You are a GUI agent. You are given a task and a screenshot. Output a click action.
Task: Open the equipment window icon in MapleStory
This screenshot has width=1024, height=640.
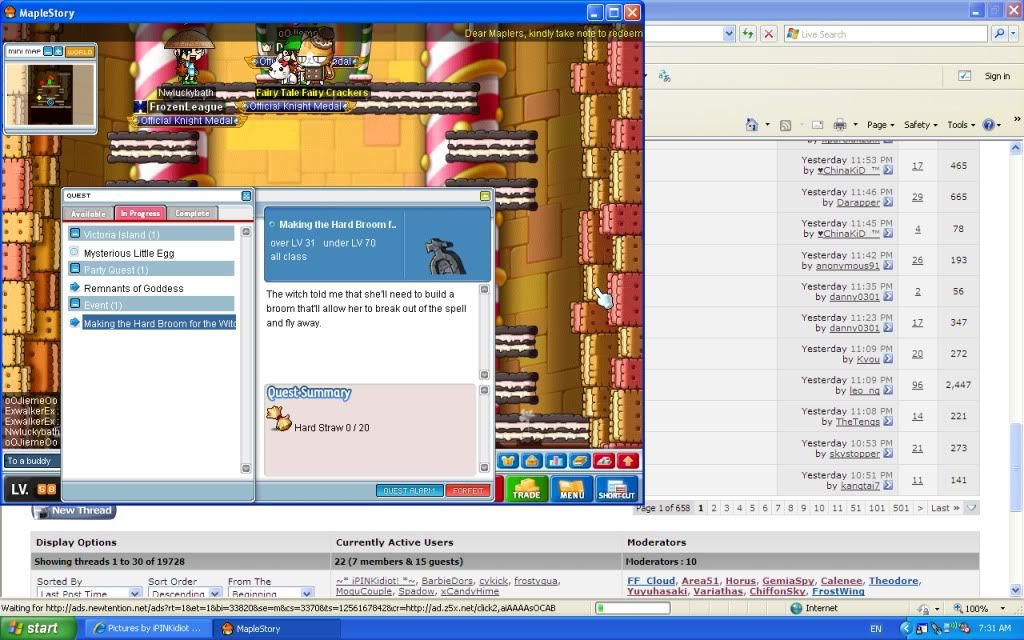click(x=508, y=461)
